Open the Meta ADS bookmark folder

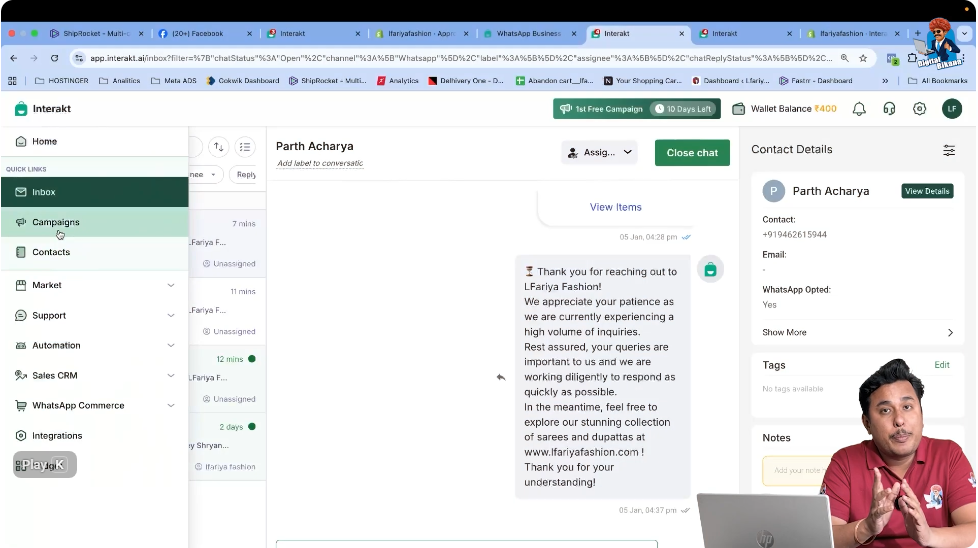(174, 80)
